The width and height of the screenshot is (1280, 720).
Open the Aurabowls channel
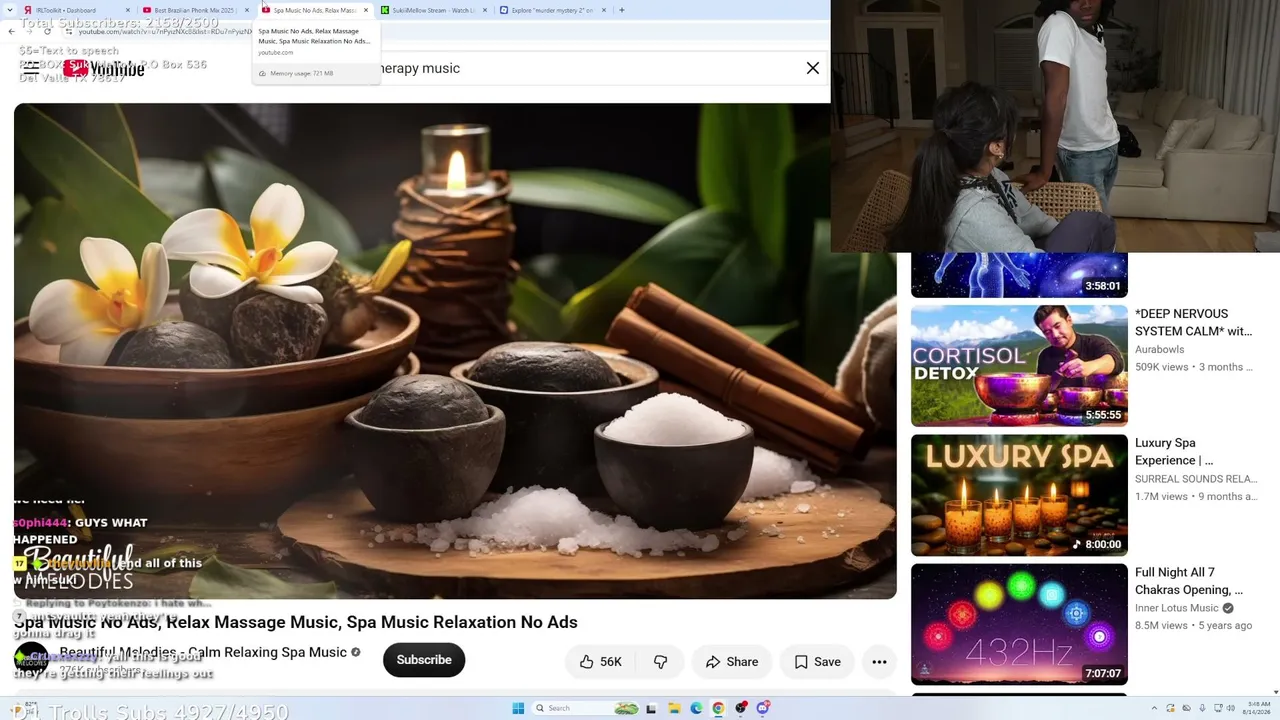tap(1159, 349)
